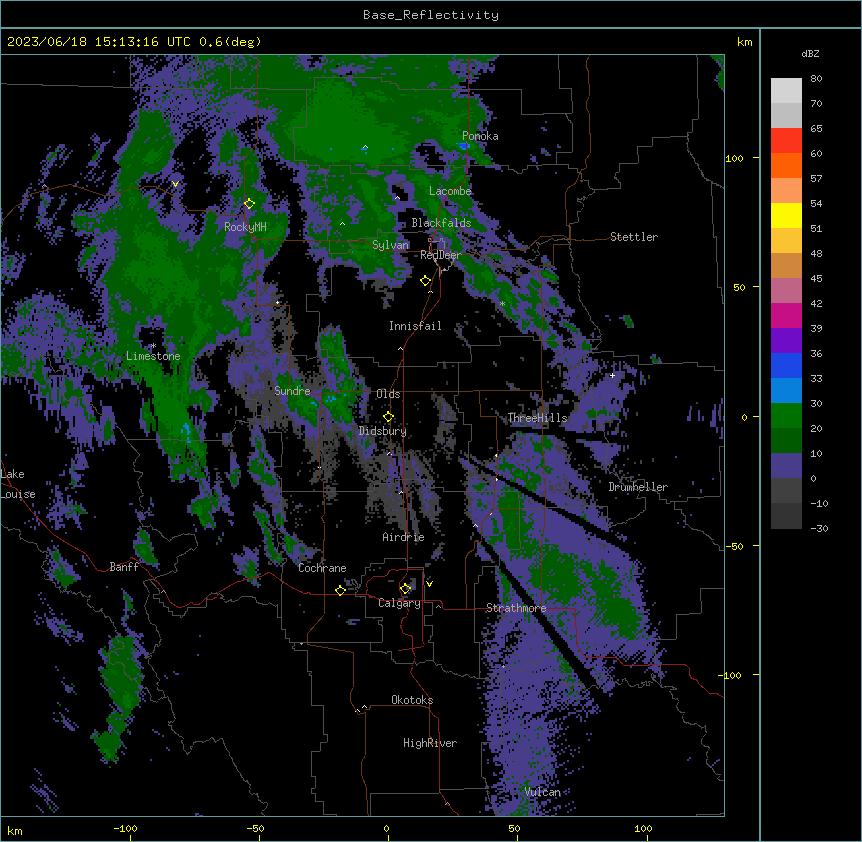862x842 pixels.
Task: Click the Stettler city label
Action: [634, 237]
